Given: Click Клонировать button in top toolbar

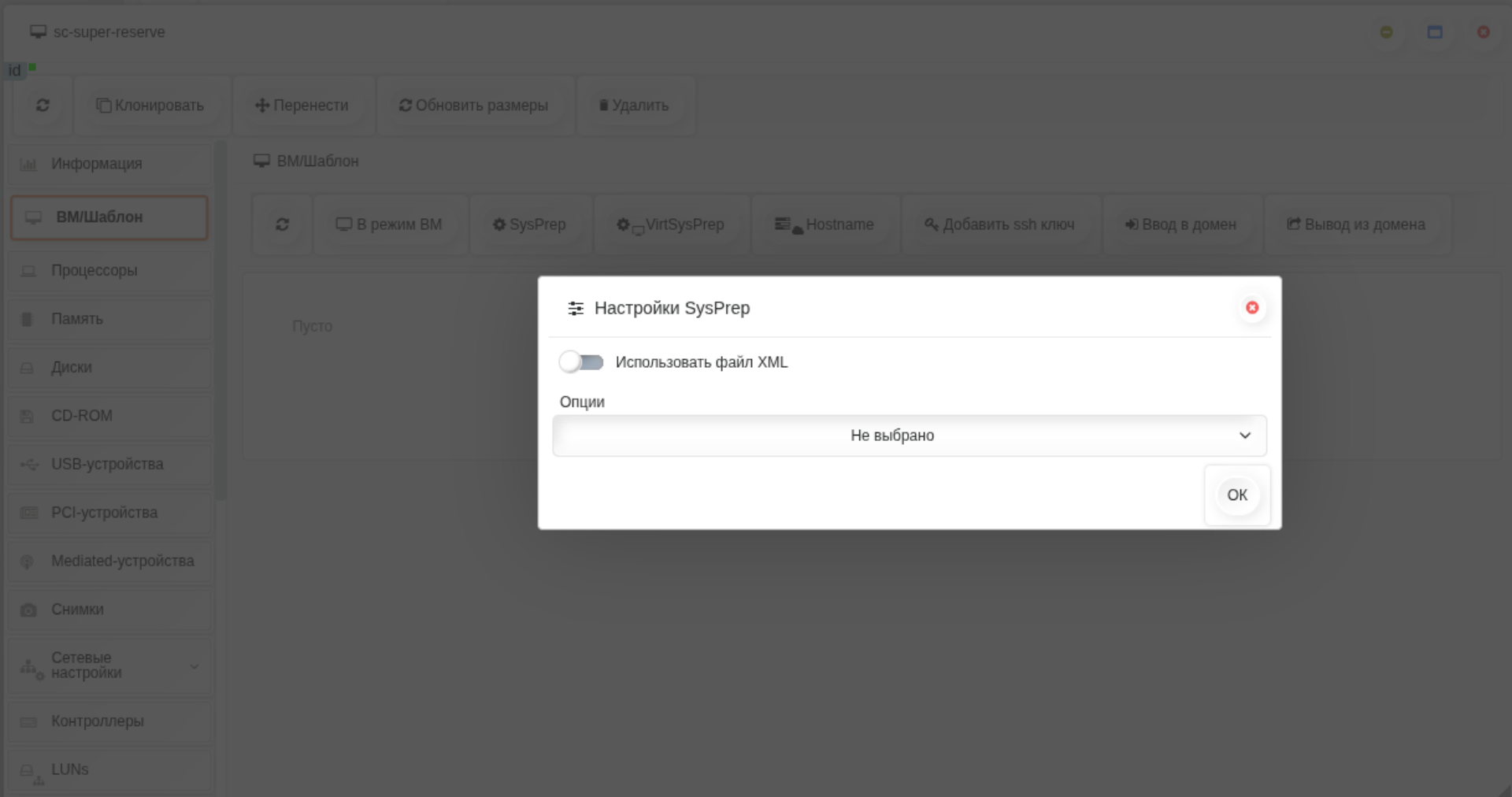Looking at the screenshot, I should 150,106.
